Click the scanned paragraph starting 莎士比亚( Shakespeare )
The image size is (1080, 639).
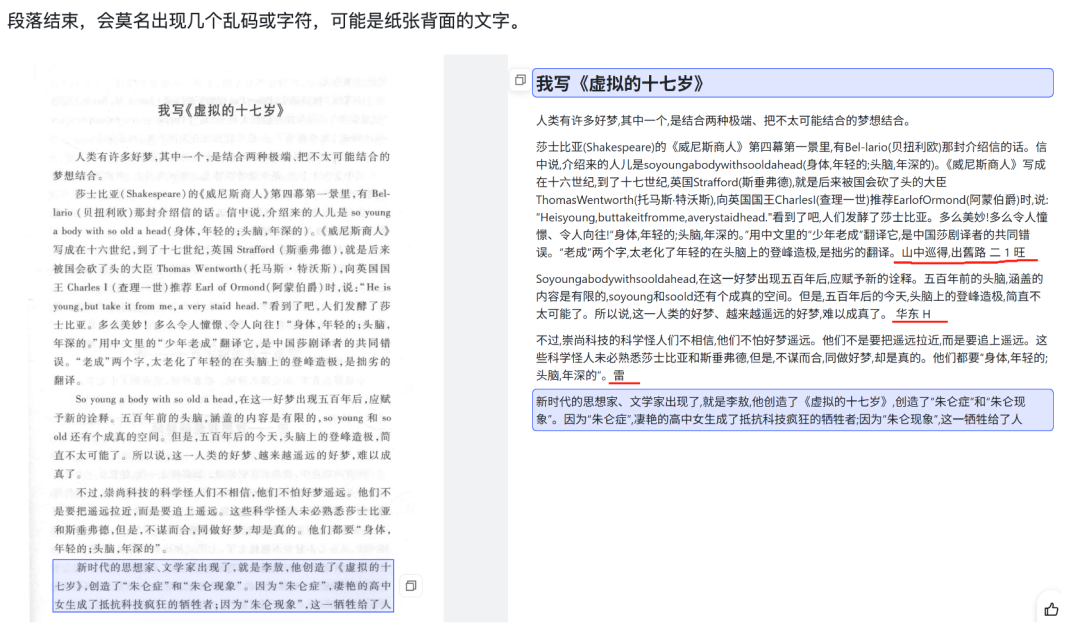[222, 287]
